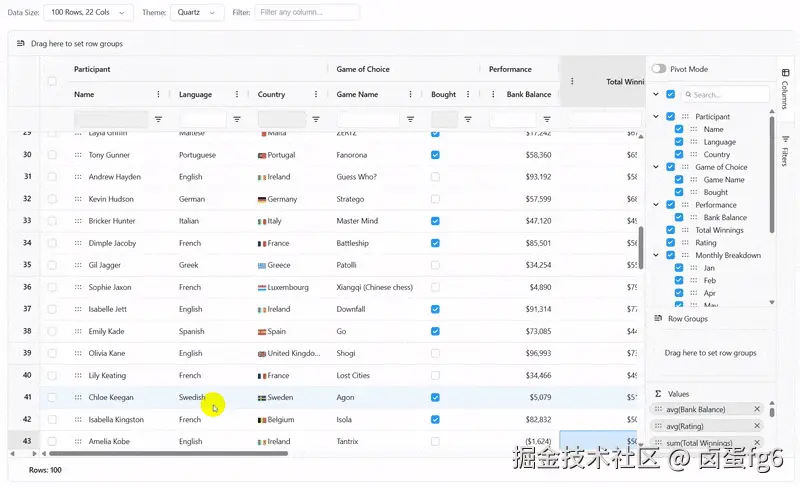Select the Dimple Jacoby name cell
This screenshot has height=489, width=800.
[112, 243]
